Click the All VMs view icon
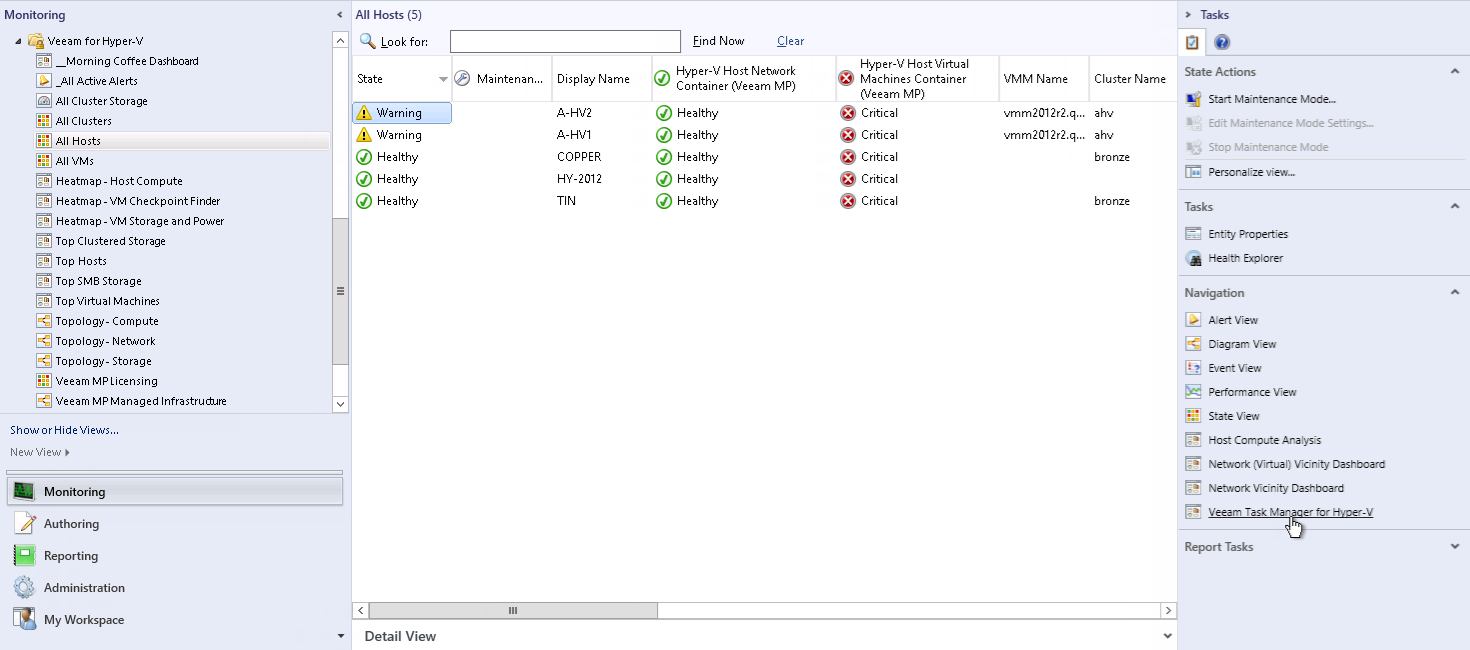The height and width of the screenshot is (650, 1470). click(x=44, y=161)
